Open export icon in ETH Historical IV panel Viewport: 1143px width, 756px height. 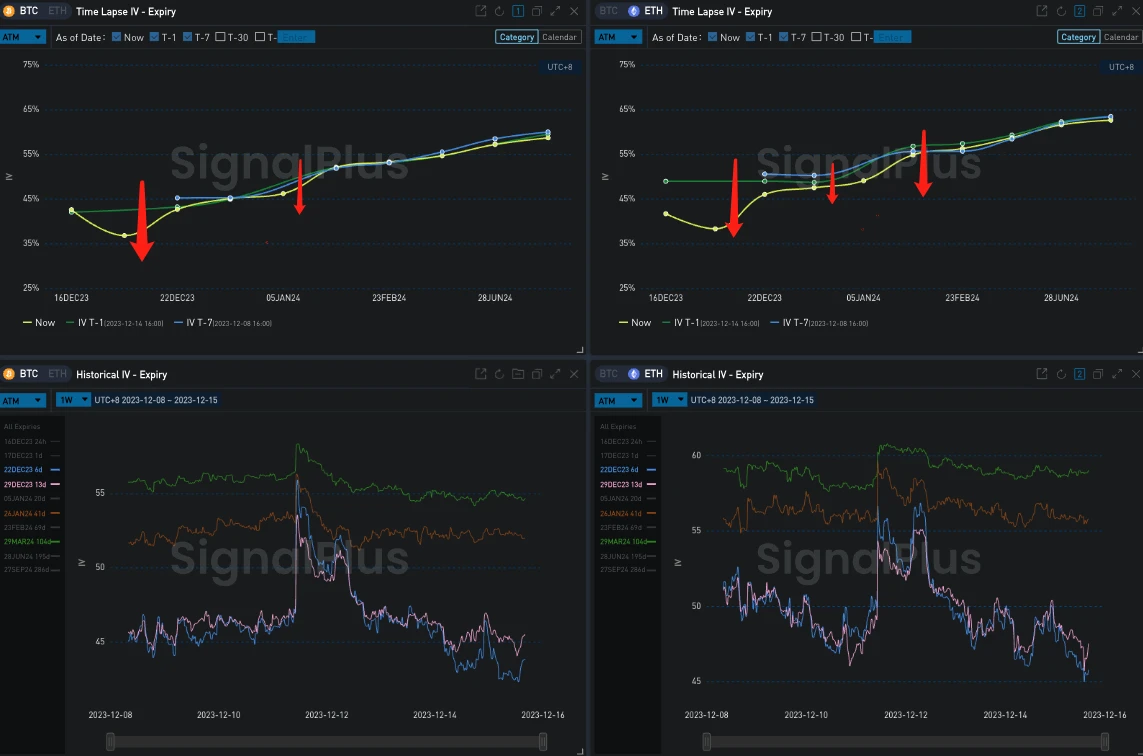point(1042,374)
